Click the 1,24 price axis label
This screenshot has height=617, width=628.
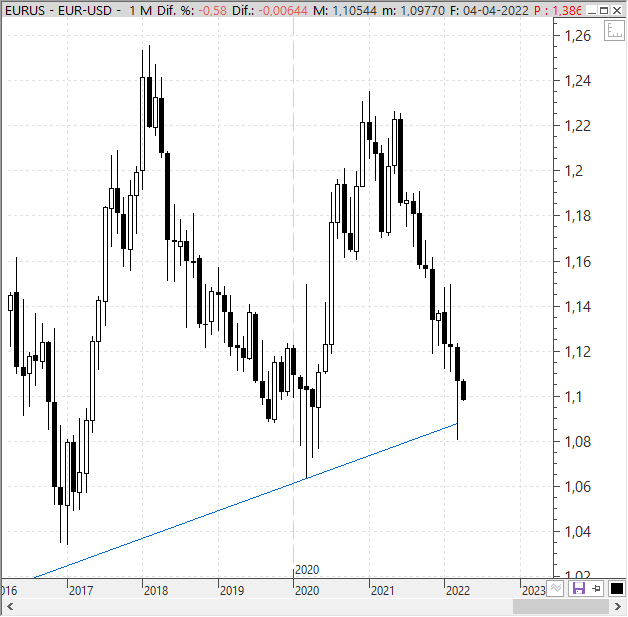[578, 81]
